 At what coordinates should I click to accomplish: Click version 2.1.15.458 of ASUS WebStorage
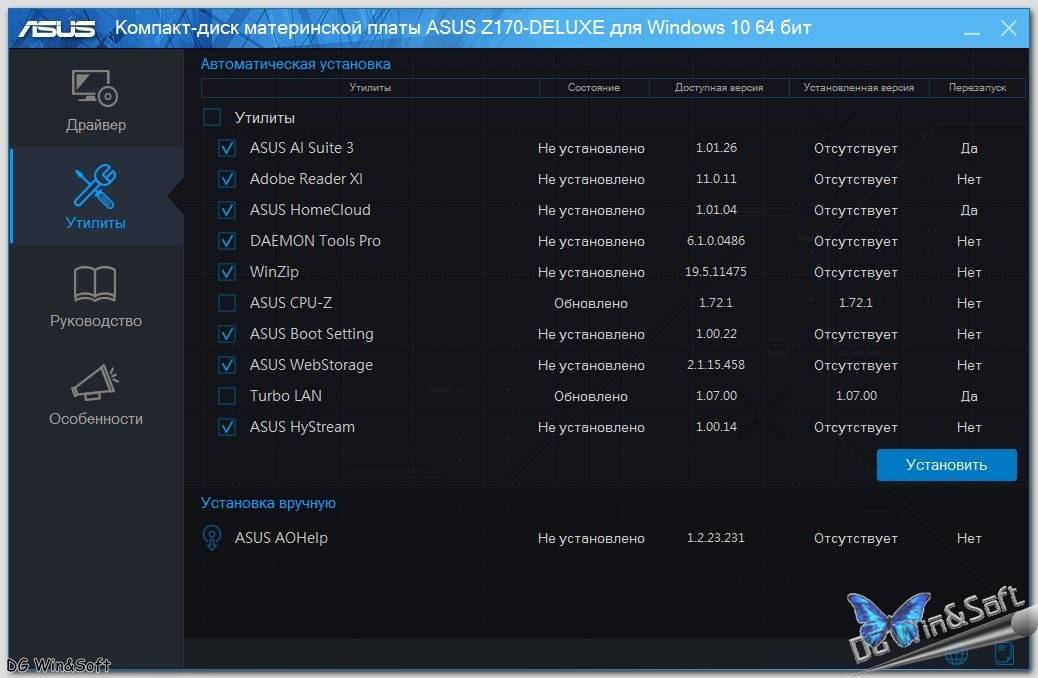(x=716, y=365)
